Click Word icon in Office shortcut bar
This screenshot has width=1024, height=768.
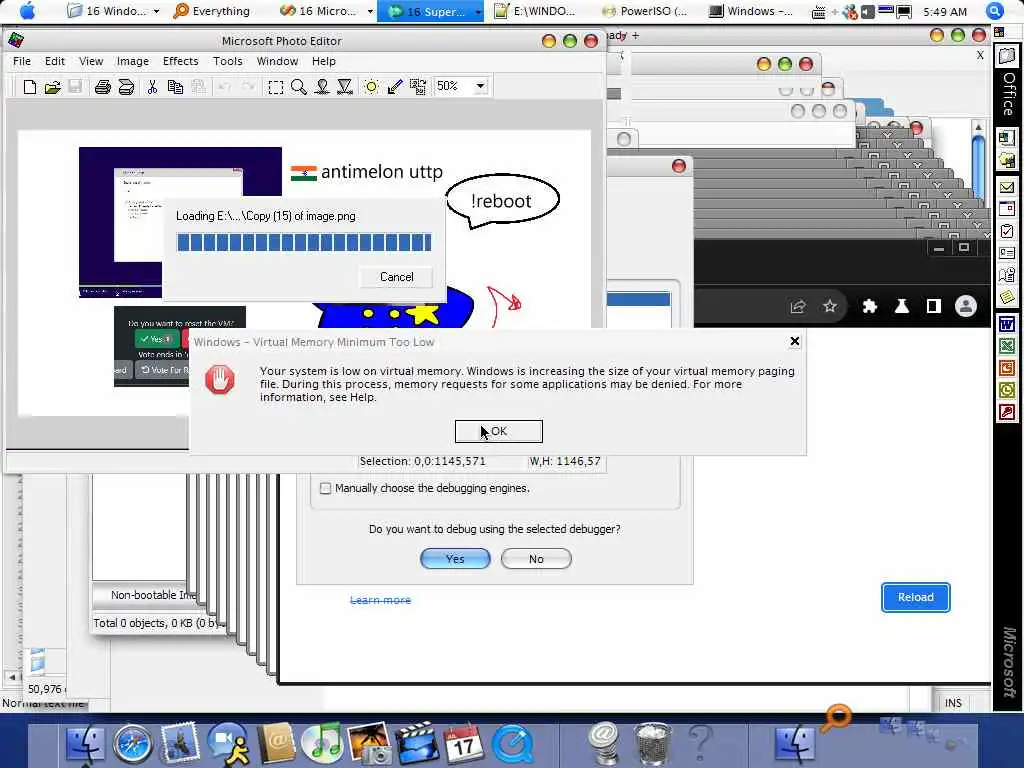coord(1006,324)
